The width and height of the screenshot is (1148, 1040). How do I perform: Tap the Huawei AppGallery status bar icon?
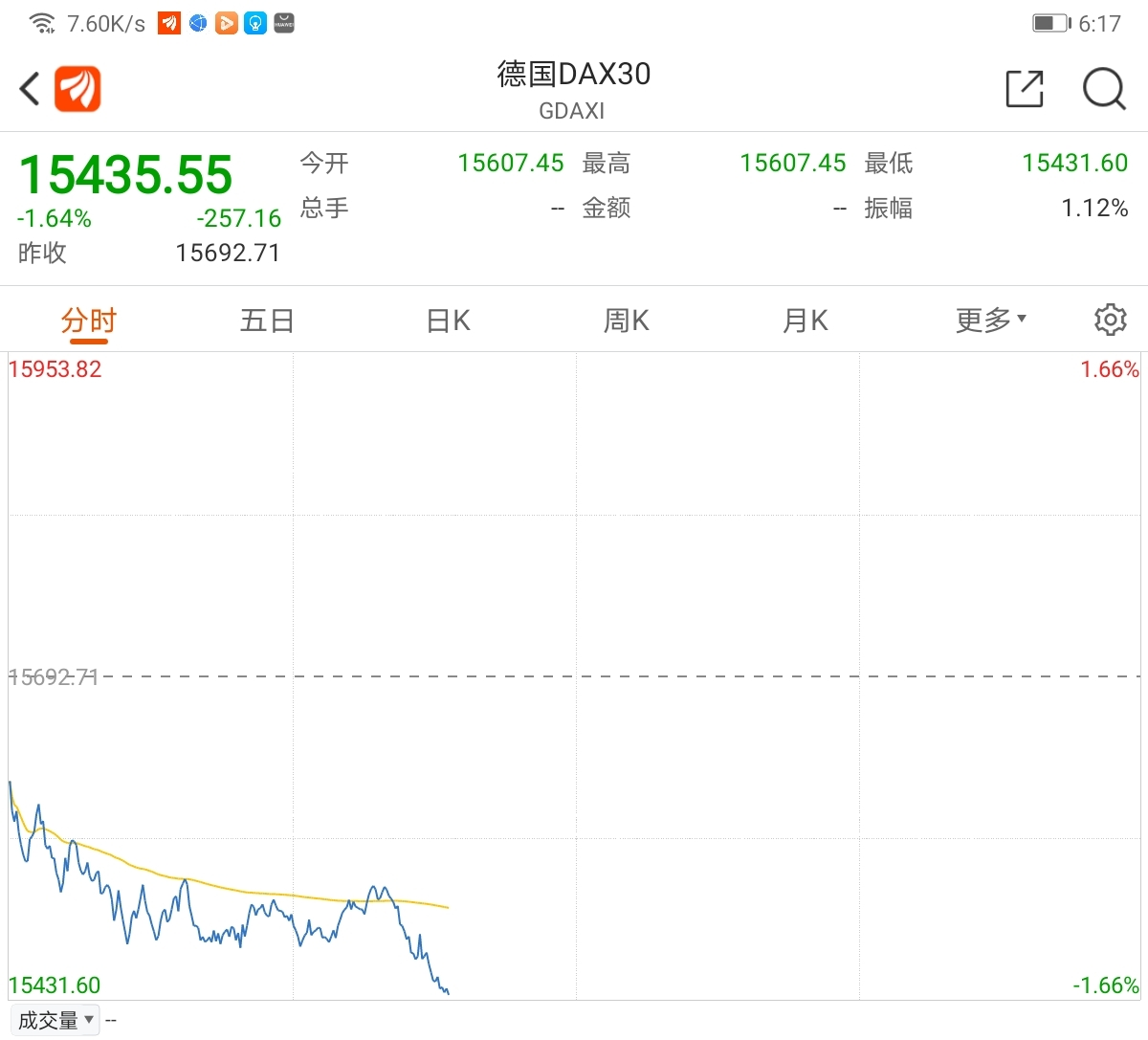pyautogui.click(x=284, y=23)
